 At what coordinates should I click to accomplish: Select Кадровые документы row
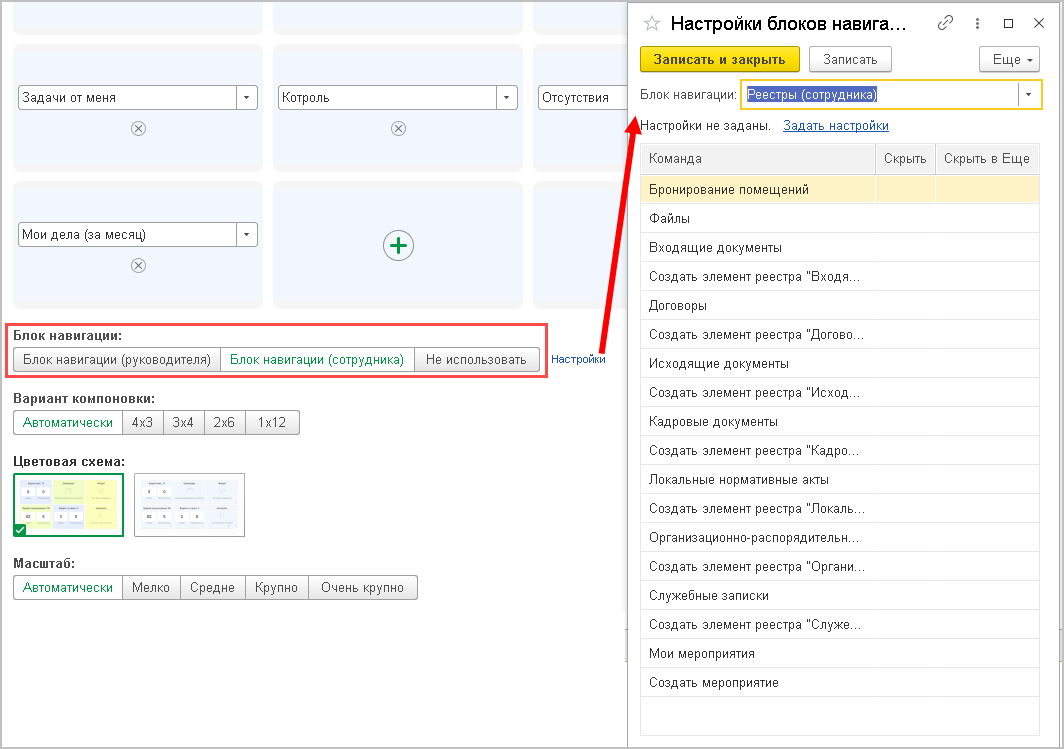(840, 422)
